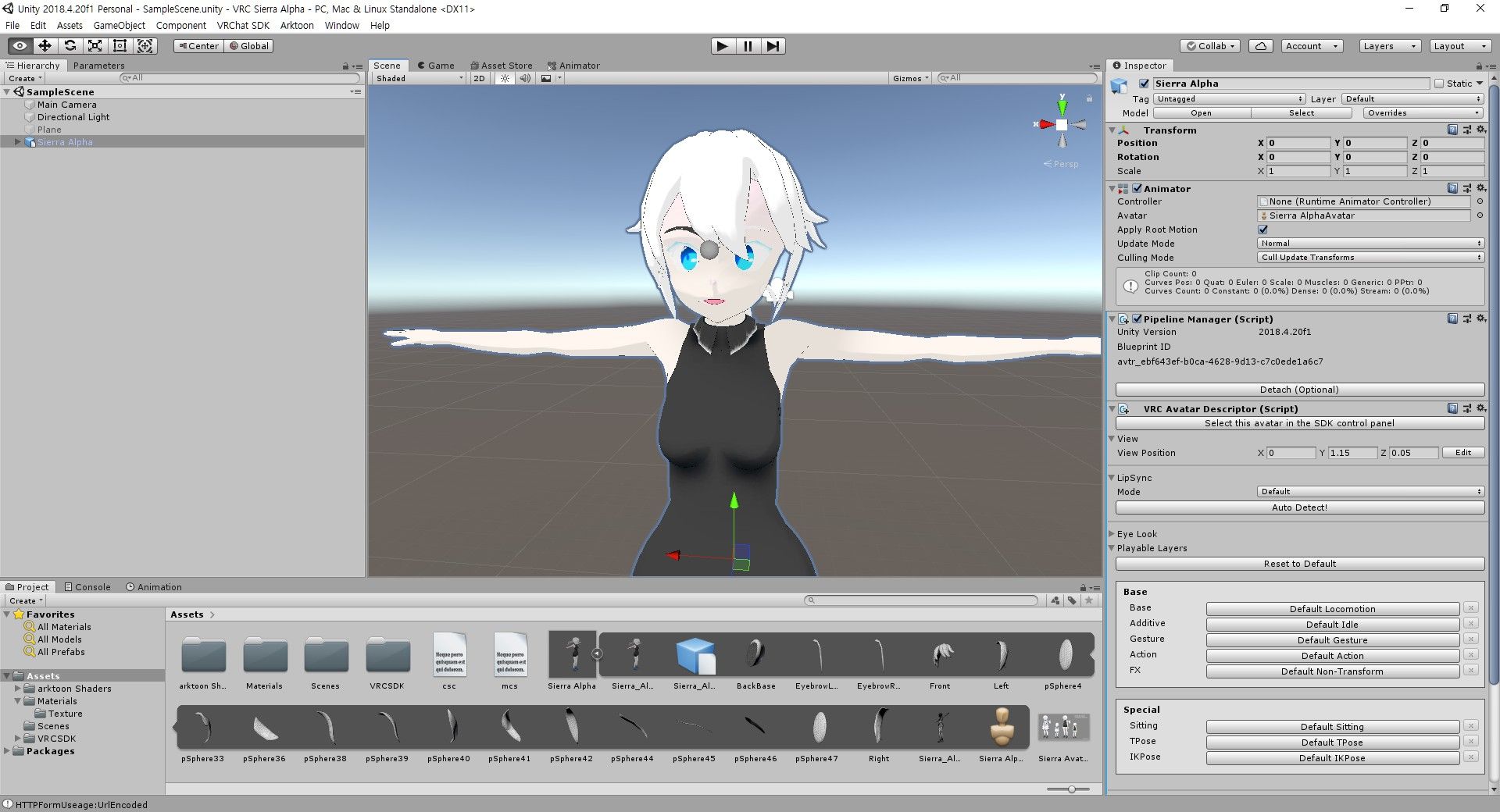
Task: Pick Controller object via circle selector
Action: point(1480,201)
